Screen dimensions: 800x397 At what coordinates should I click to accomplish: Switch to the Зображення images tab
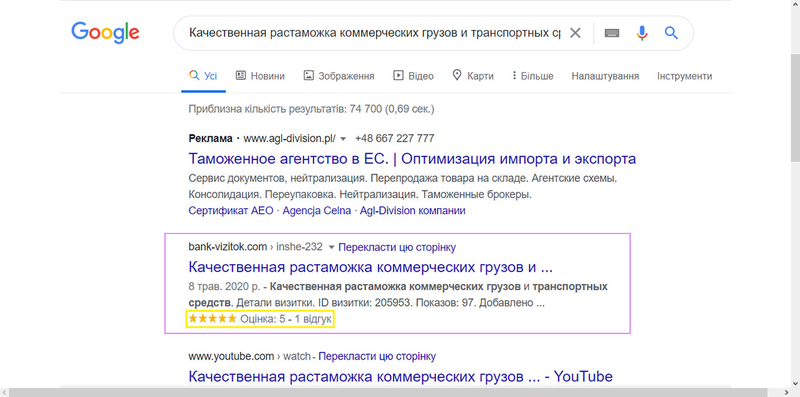pos(339,76)
